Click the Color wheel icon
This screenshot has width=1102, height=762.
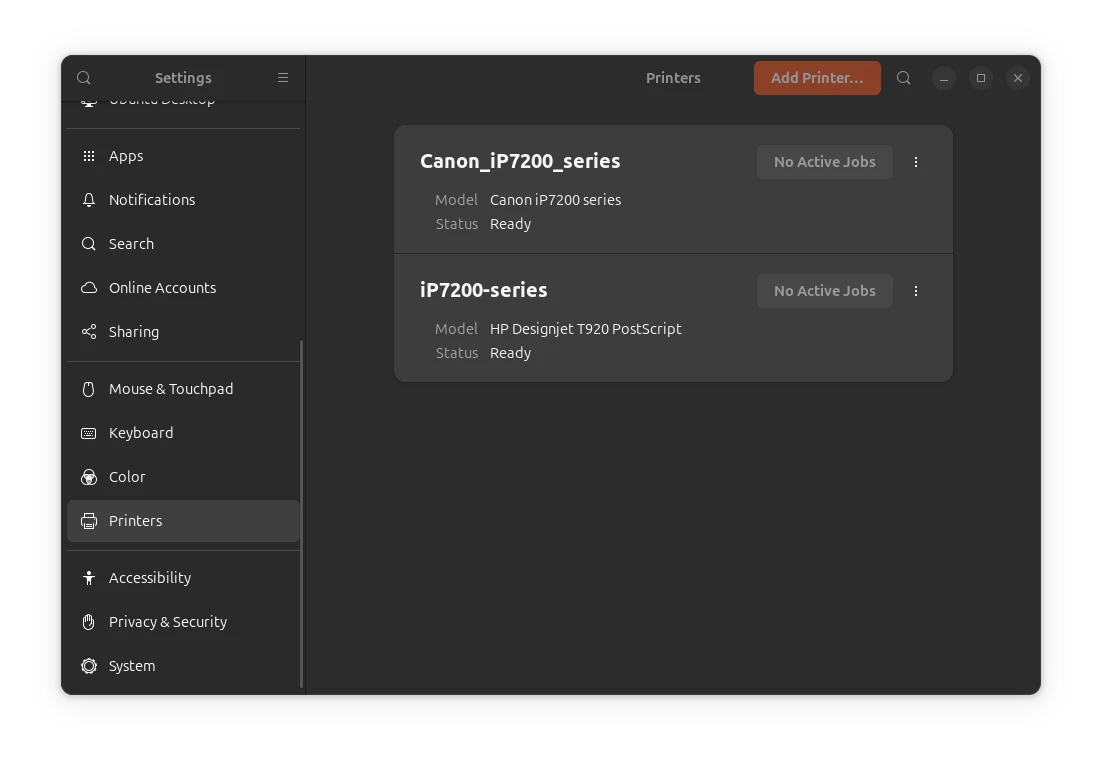pos(89,477)
